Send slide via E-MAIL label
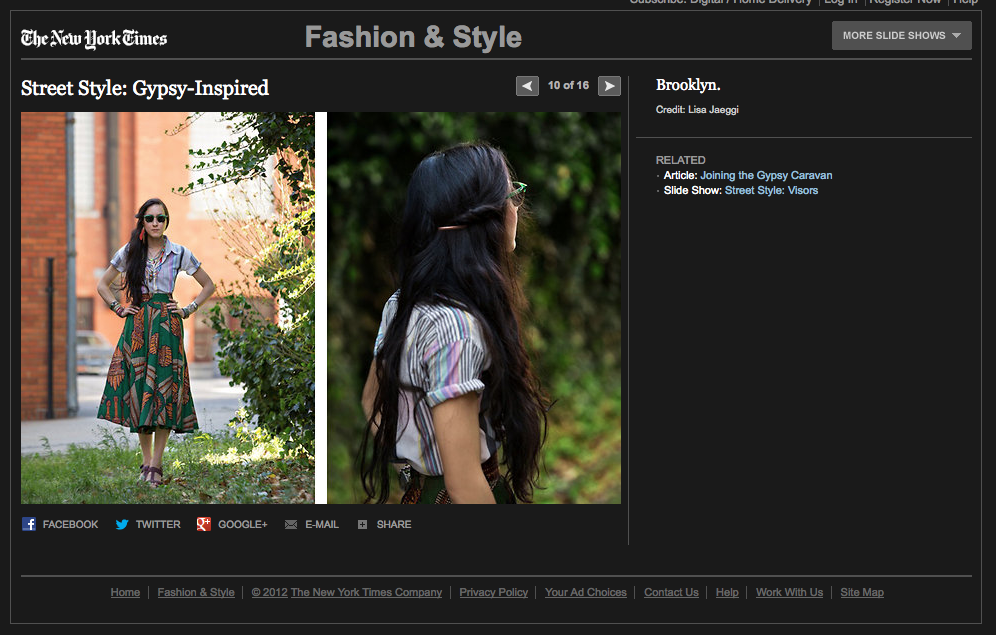Viewport: 996px width, 635px height. pos(322,525)
